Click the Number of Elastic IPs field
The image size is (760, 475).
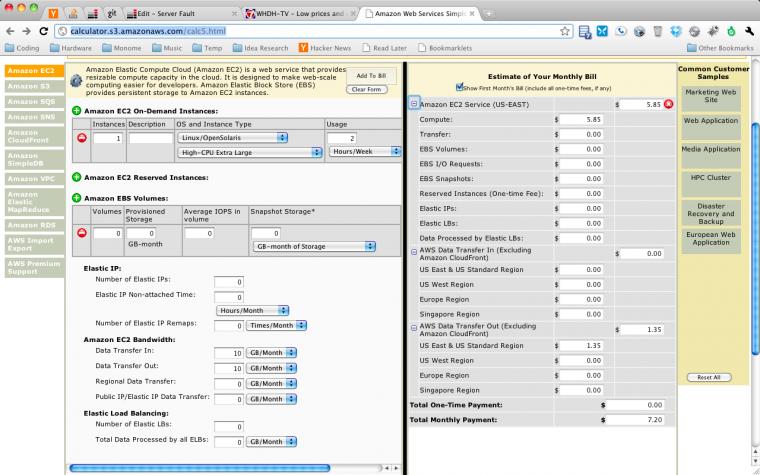(229, 282)
